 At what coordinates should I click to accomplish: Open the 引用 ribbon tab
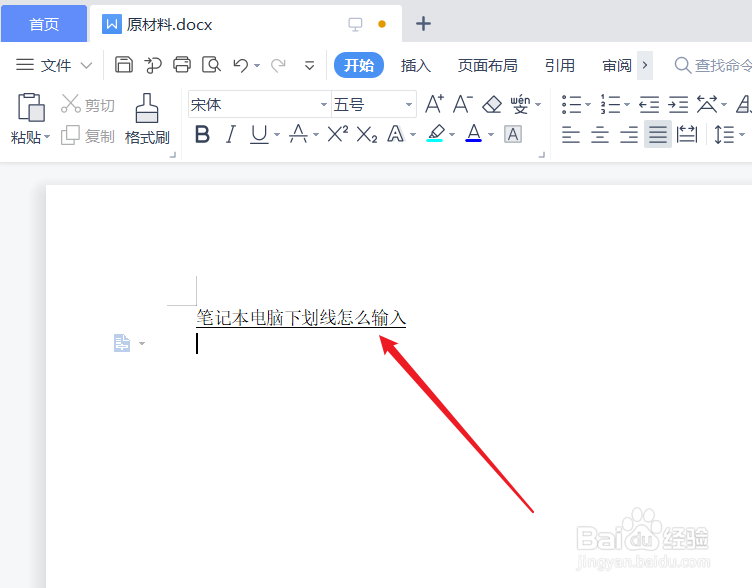pos(560,65)
